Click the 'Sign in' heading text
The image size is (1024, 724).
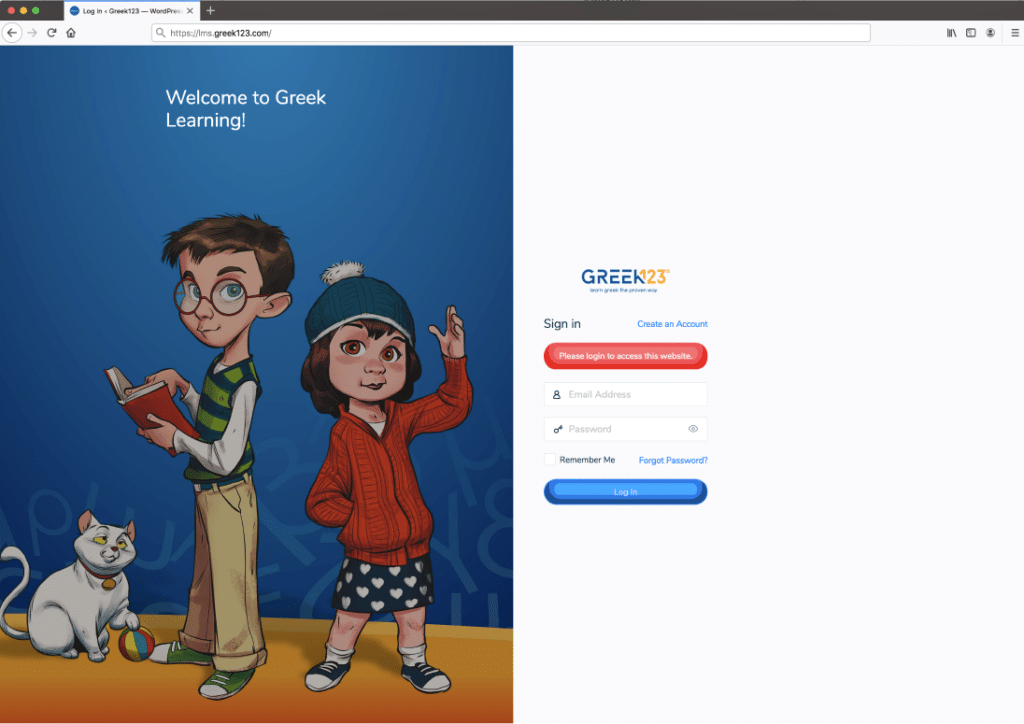[562, 324]
